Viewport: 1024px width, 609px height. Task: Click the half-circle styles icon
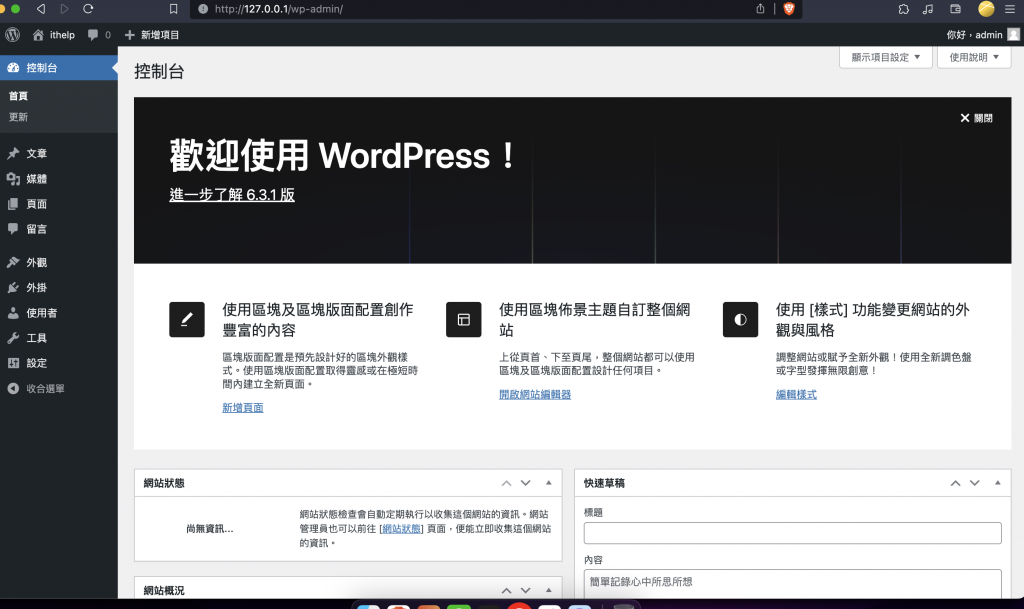coord(741,319)
